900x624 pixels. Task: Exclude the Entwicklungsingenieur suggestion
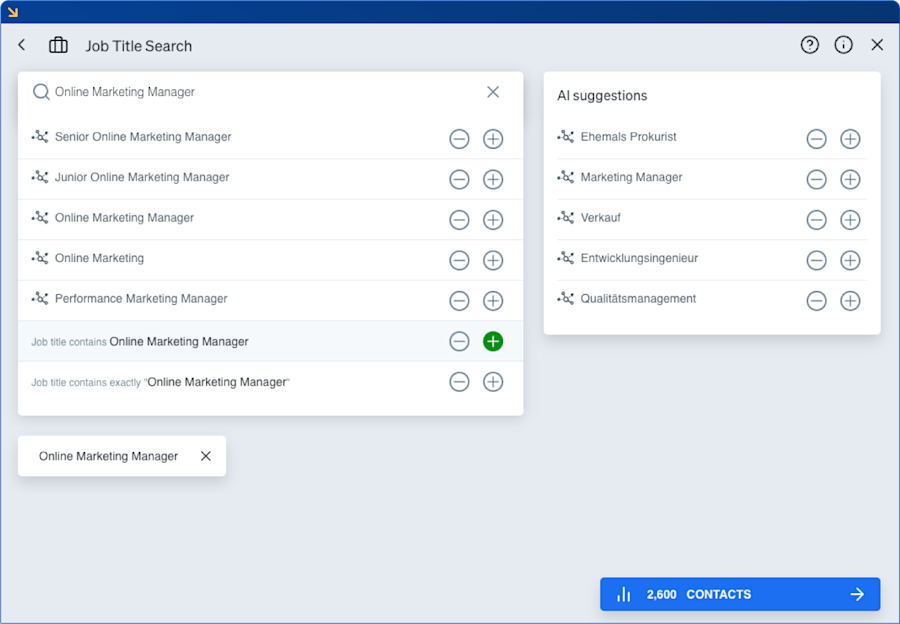[x=816, y=260]
